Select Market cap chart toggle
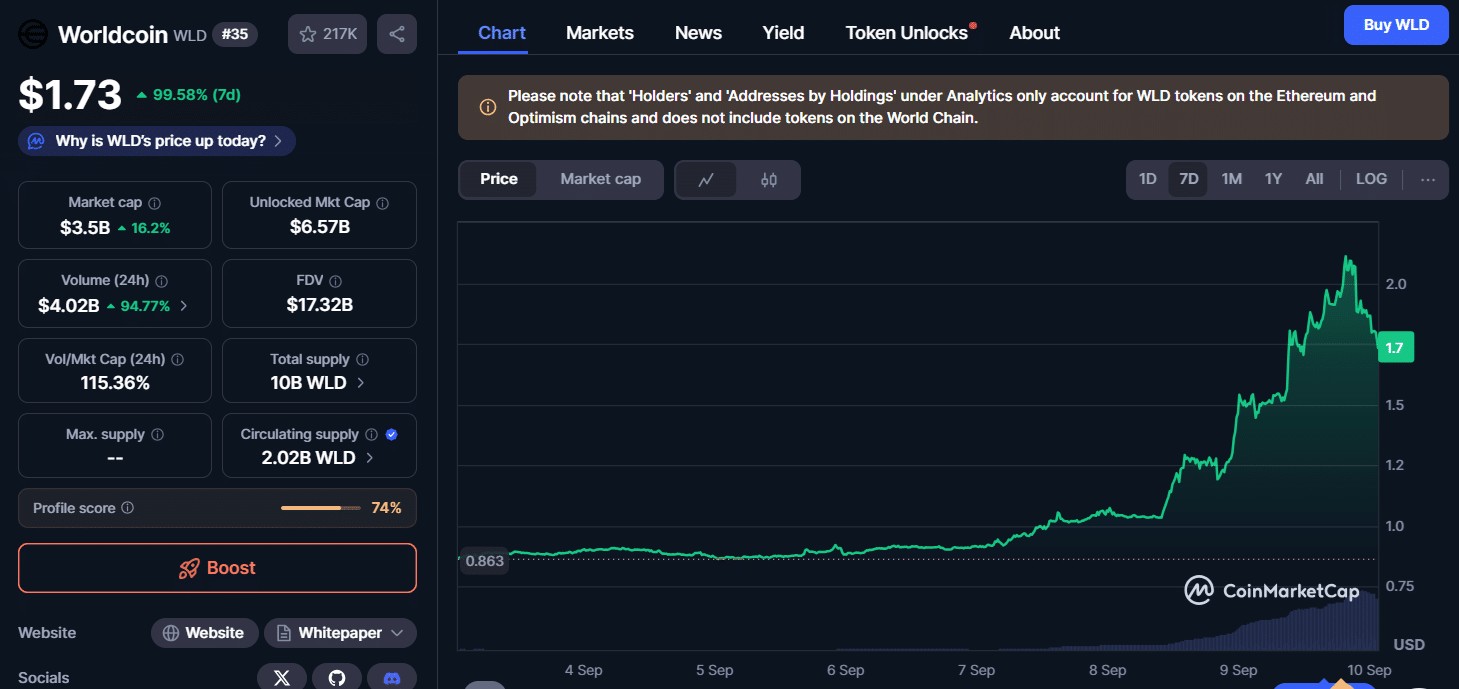The width and height of the screenshot is (1459, 689). [x=600, y=179]
